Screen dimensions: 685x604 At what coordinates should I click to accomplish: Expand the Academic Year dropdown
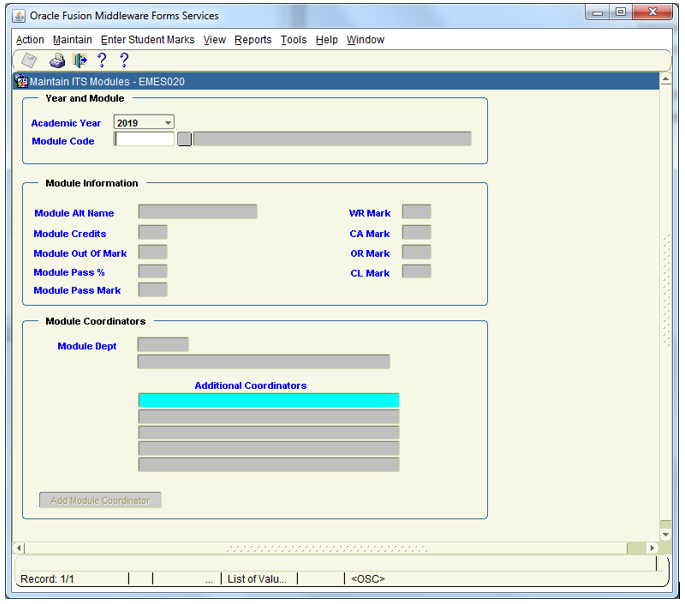pyautogui.click(x=167, y=123)
